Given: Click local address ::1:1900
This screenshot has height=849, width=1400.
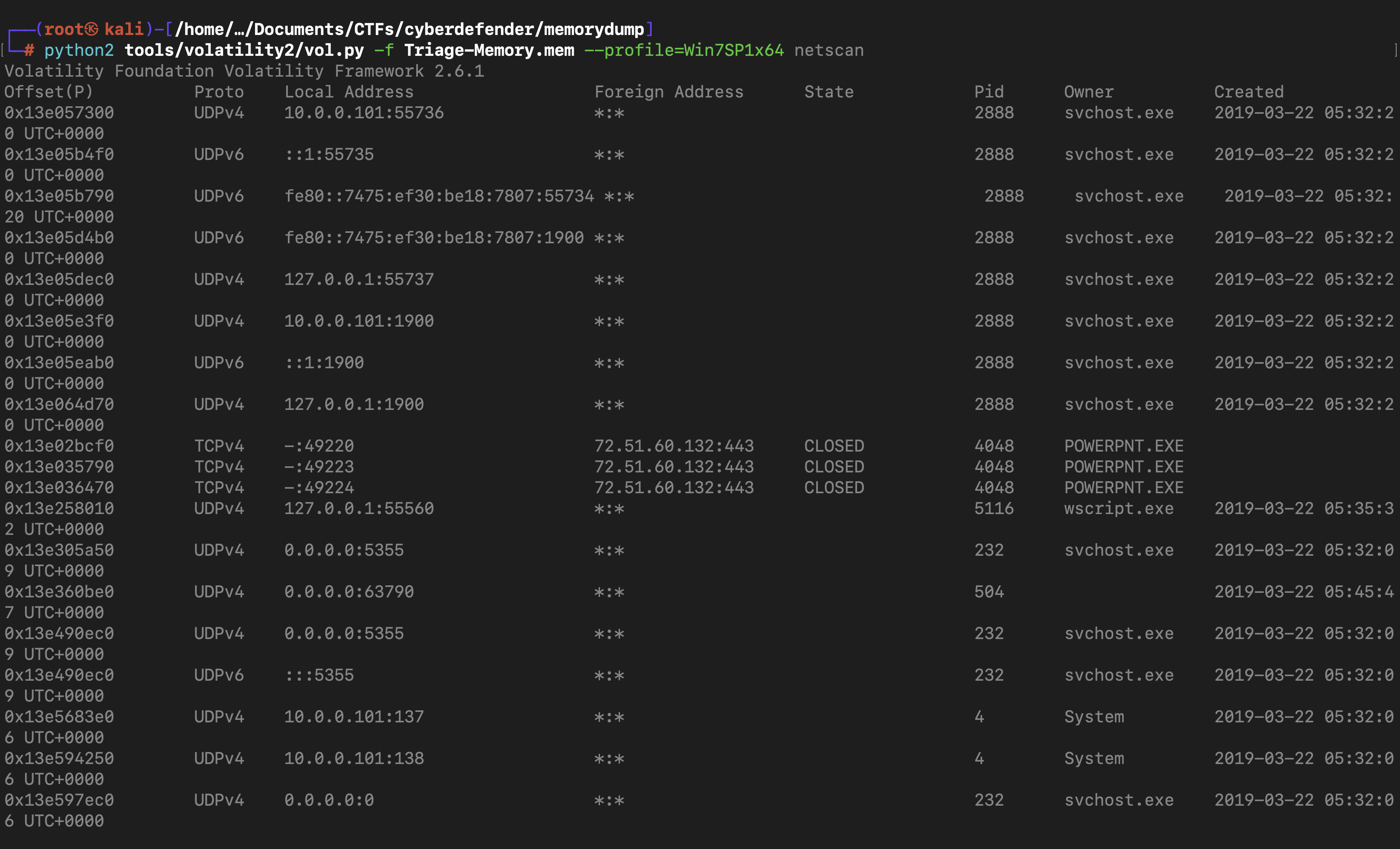Looking at the screenshot, I should coord(324,363).
